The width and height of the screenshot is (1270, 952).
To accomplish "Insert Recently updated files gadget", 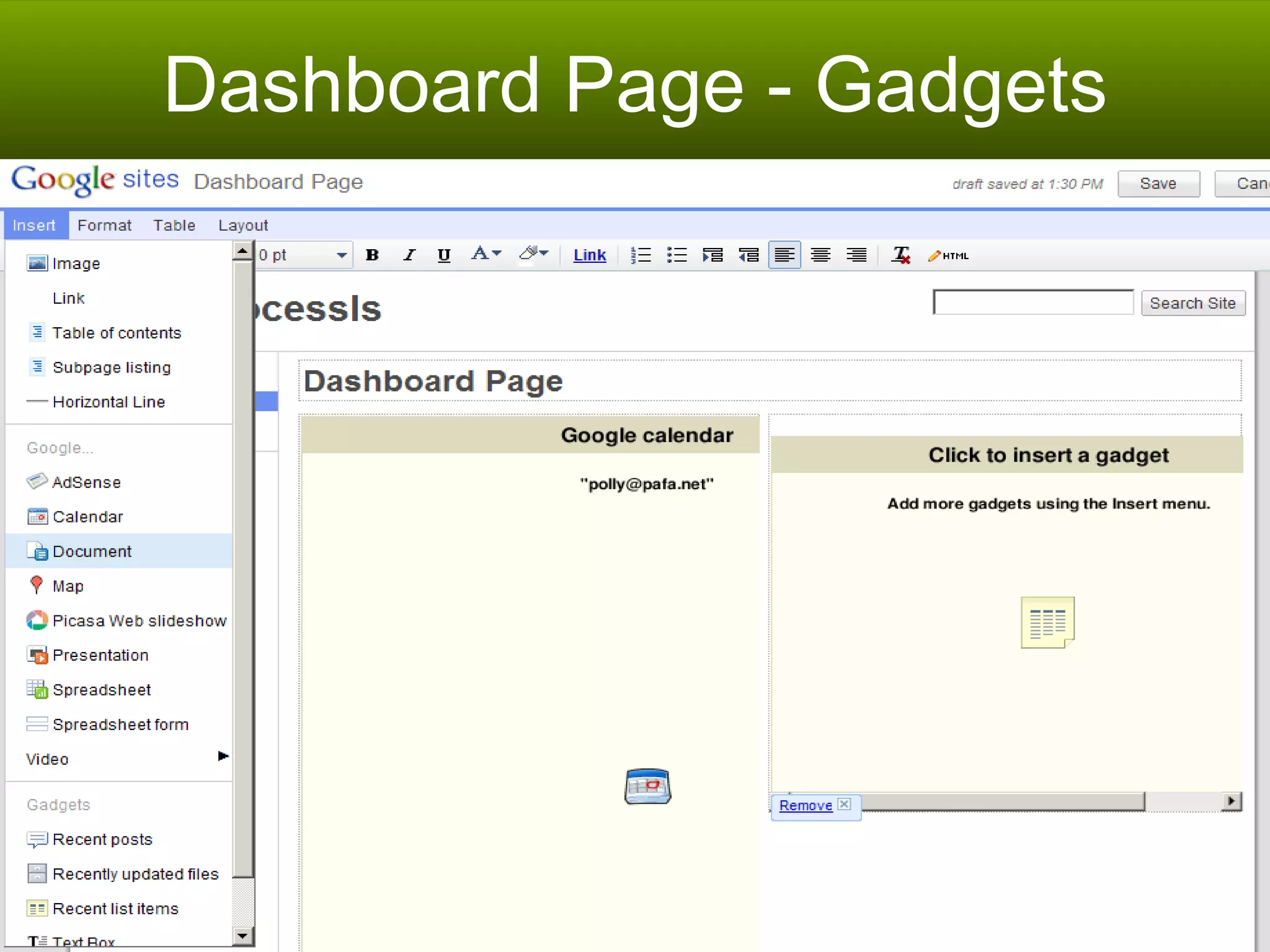I will tap(119, 874).
